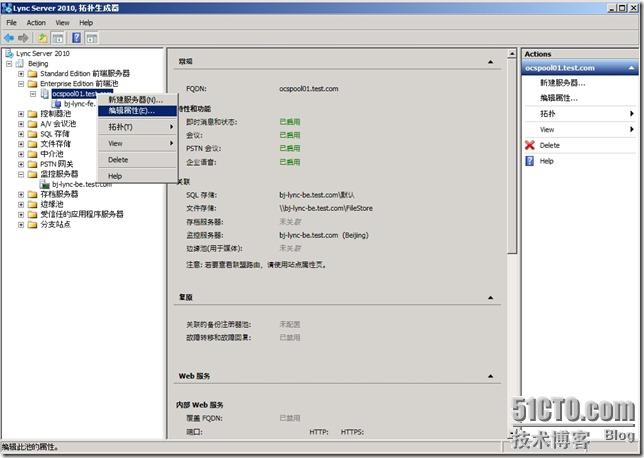Image resolution: width=644 pixels, height=458 pixels.
Task: Click the Beijing site building icon
Action: click(x=19, y=64)
